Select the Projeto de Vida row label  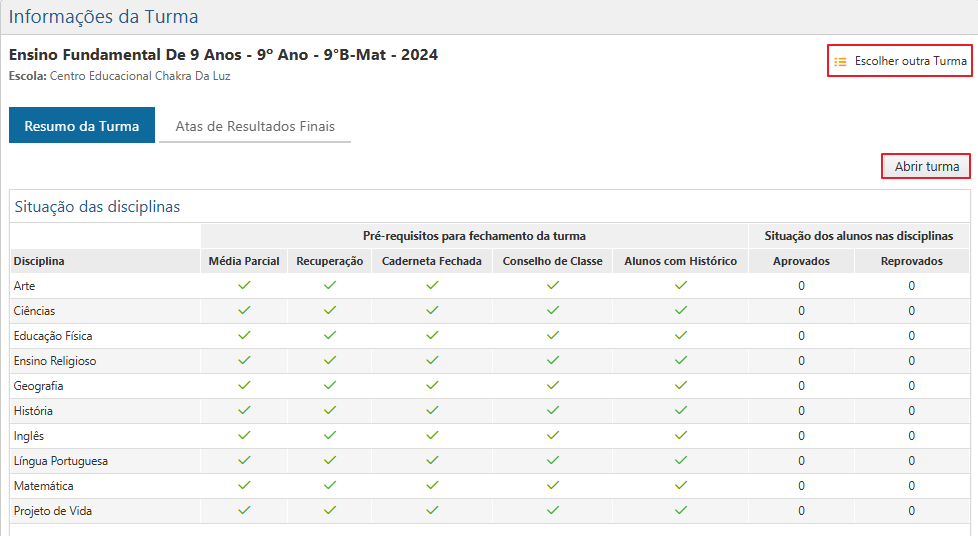(x=53, y=510)
